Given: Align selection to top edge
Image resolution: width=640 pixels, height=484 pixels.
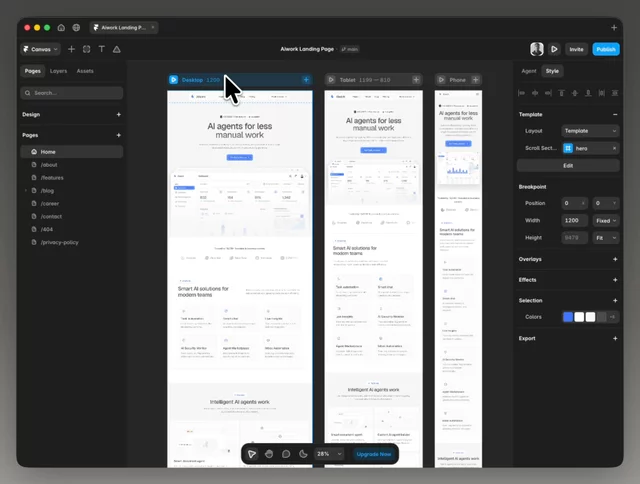Looking at the screenshot, I should tap(562, 93).
